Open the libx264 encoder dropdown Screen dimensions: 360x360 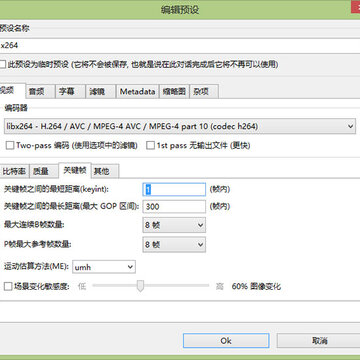click(x=180, y=126)
